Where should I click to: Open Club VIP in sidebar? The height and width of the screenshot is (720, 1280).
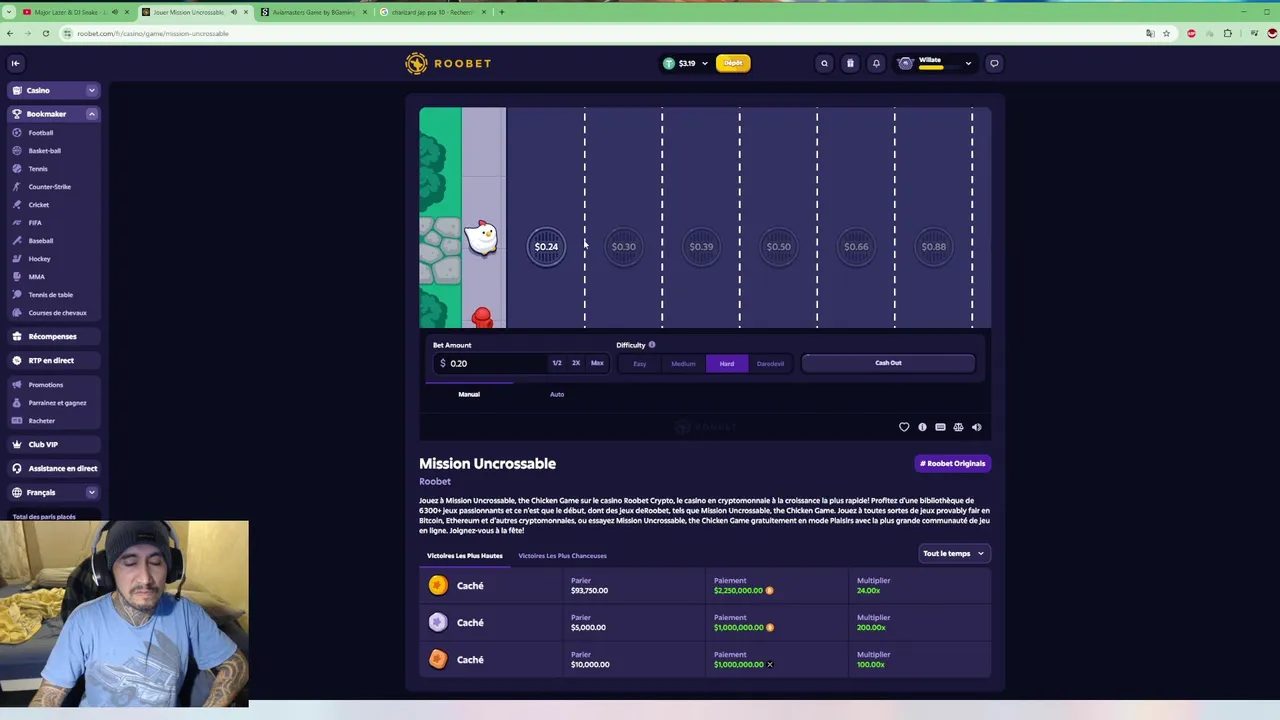click(54, 444)
